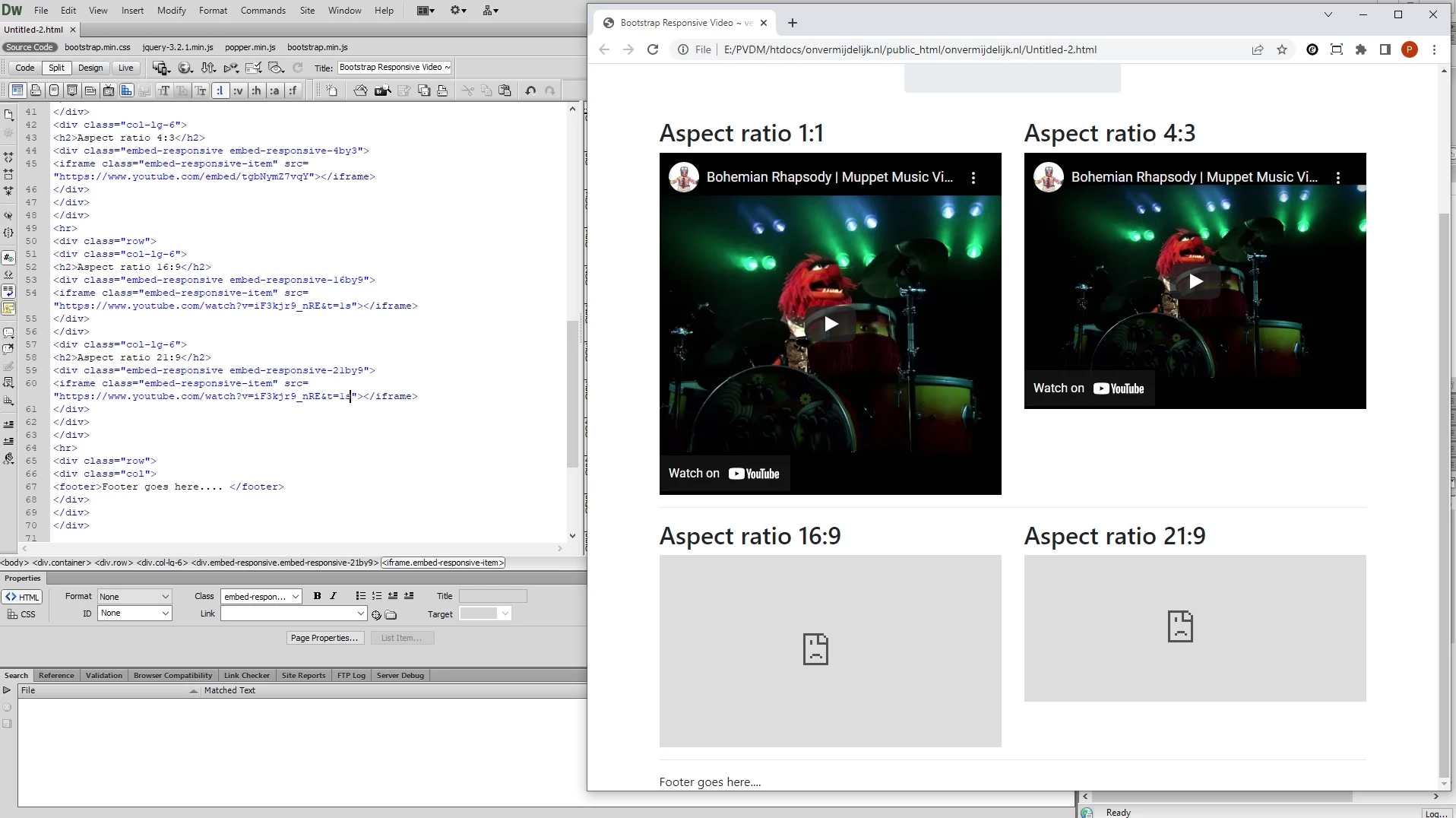Toggle Chrome side panel icon
Viewport: 1456px width, 818px height.
click(x=1385, y=49)
